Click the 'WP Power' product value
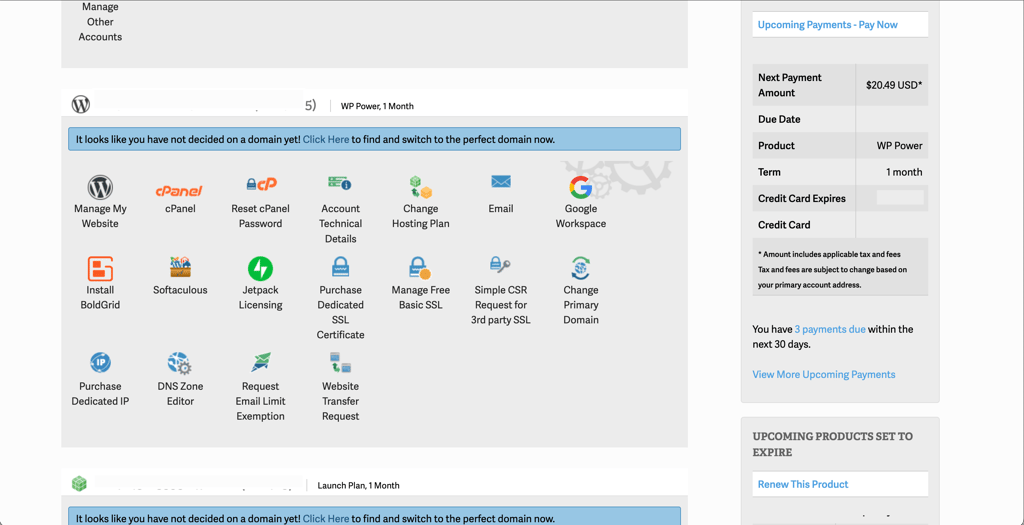The height and width of the screenshot is (525, 1024). point(899,146)
